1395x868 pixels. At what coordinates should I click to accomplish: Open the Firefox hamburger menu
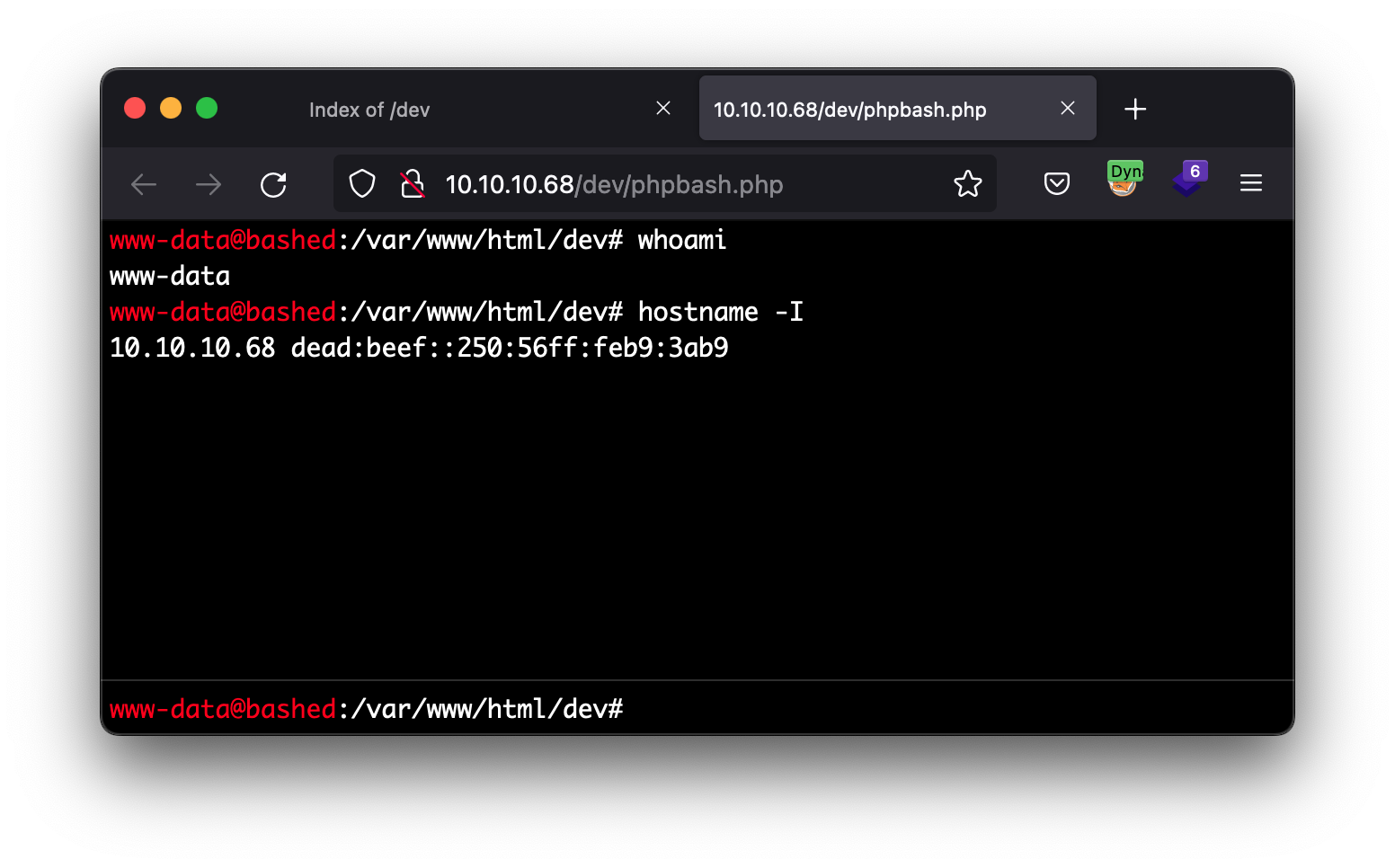point(1251,184)
